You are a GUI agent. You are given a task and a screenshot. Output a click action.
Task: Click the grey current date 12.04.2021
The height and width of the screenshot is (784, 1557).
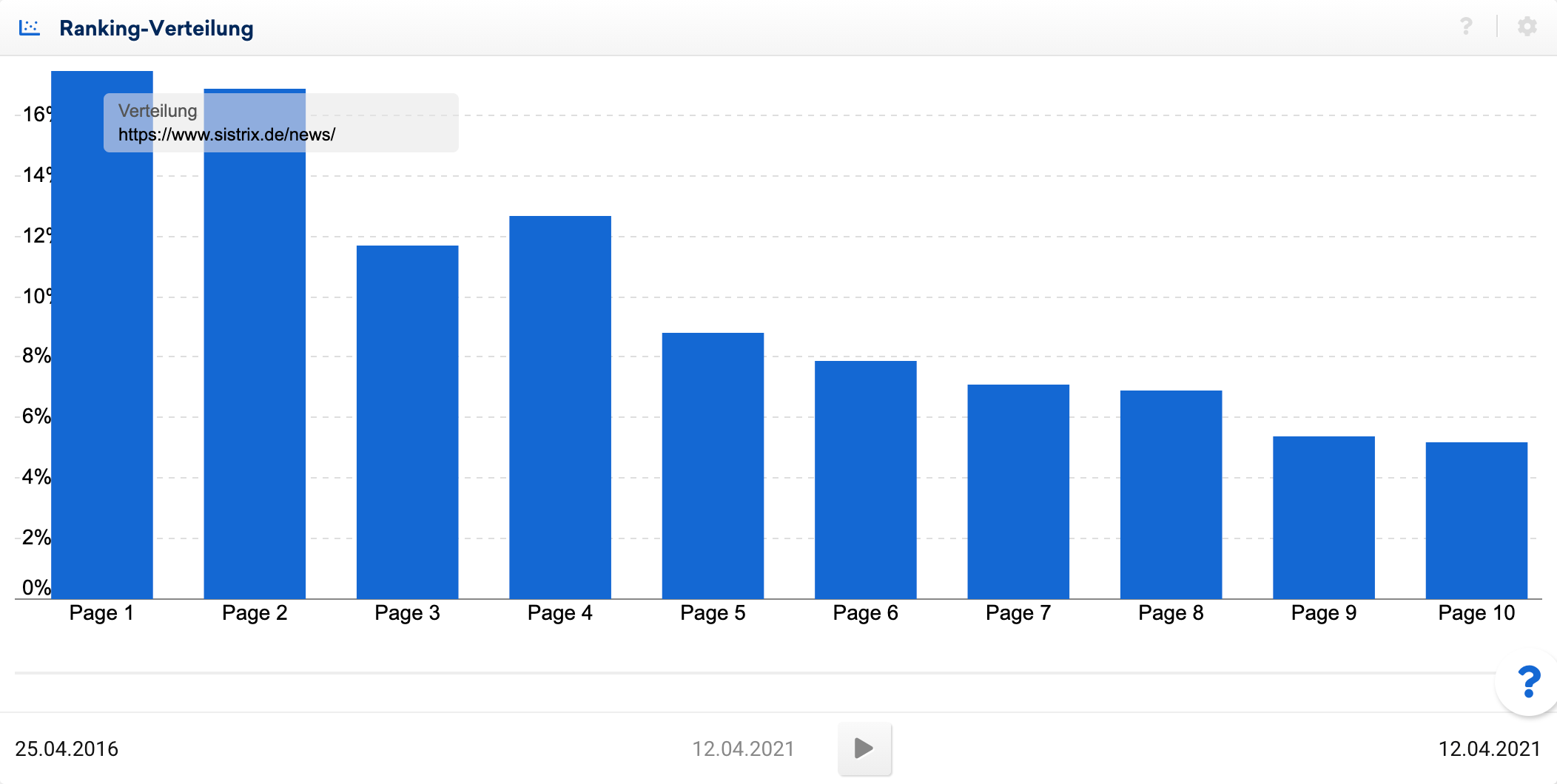743,748
